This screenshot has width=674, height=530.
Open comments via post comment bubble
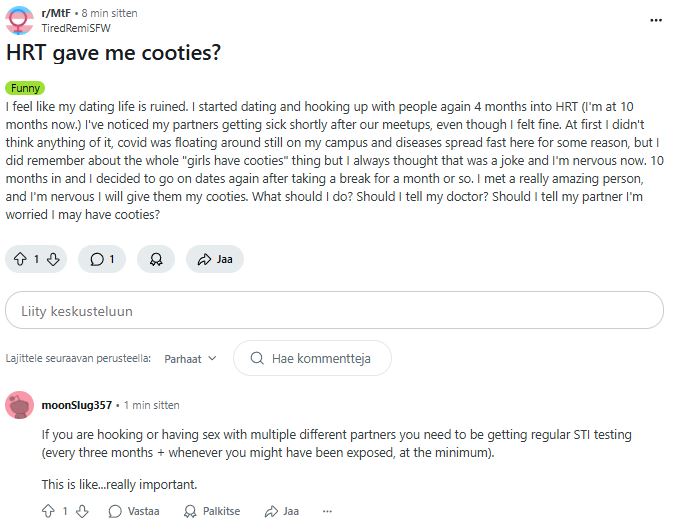click(x=102, y=259)
